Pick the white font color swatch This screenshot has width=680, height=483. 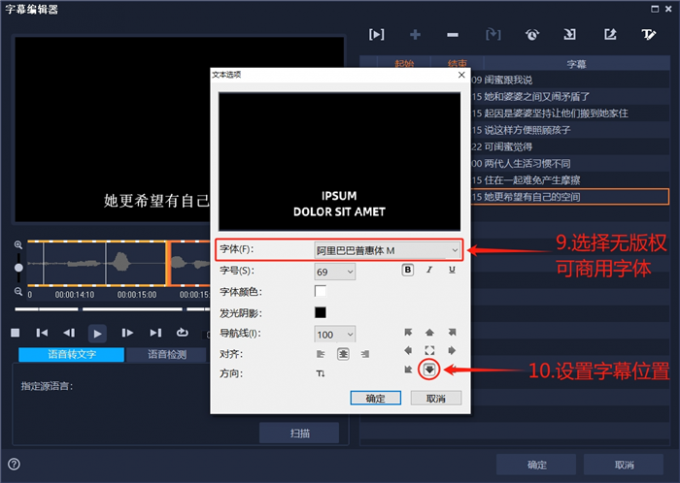[320, 291]
